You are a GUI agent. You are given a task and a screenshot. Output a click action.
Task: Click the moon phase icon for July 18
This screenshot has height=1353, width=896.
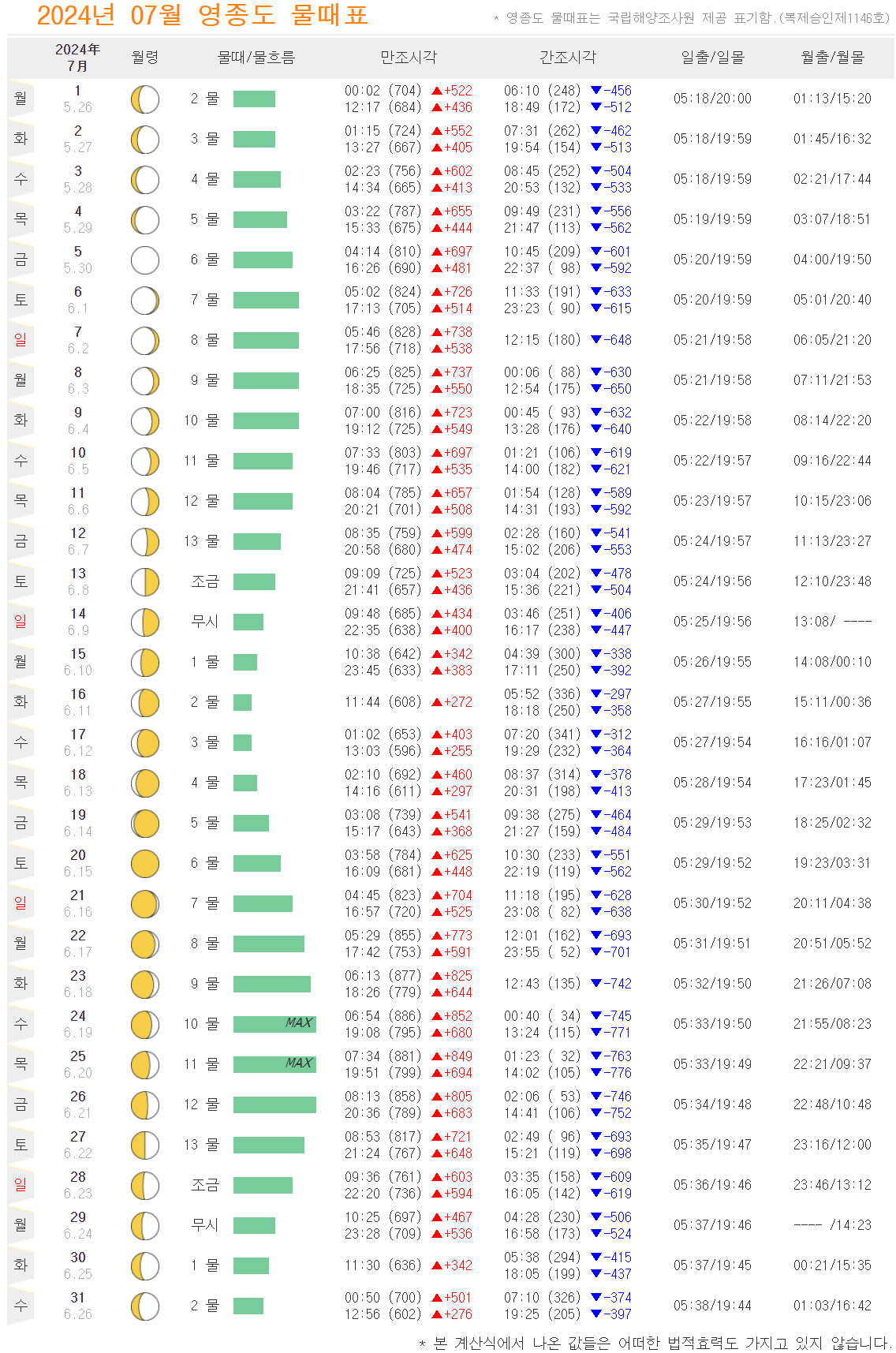pyautogui.click(x=145, y=783)
